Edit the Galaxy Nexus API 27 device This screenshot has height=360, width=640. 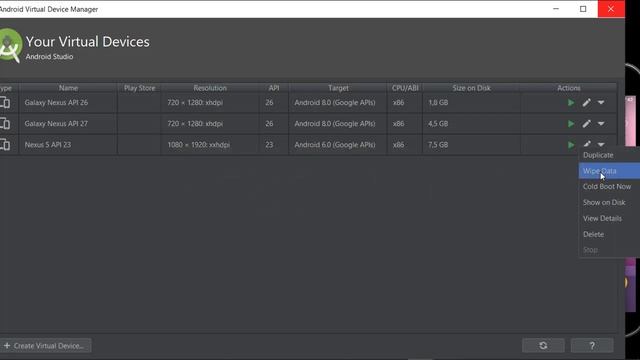coord(587,124)
